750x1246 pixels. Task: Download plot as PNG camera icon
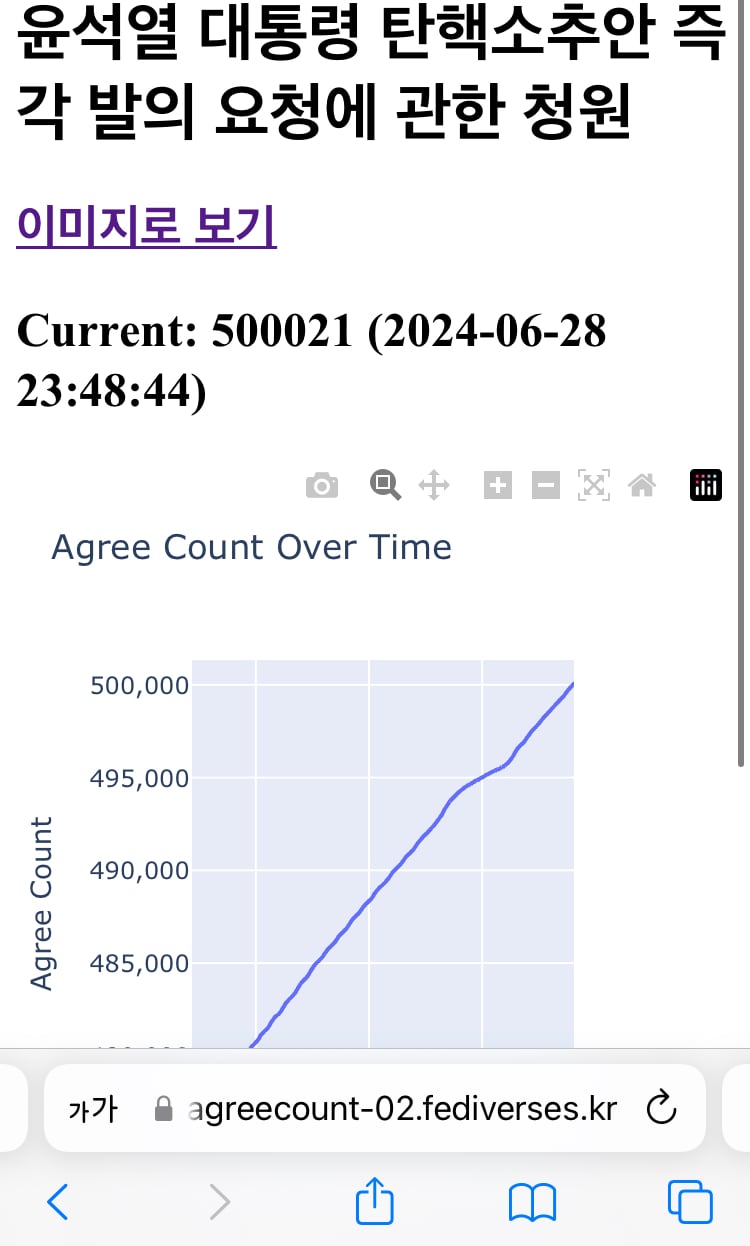pos(321,486)
